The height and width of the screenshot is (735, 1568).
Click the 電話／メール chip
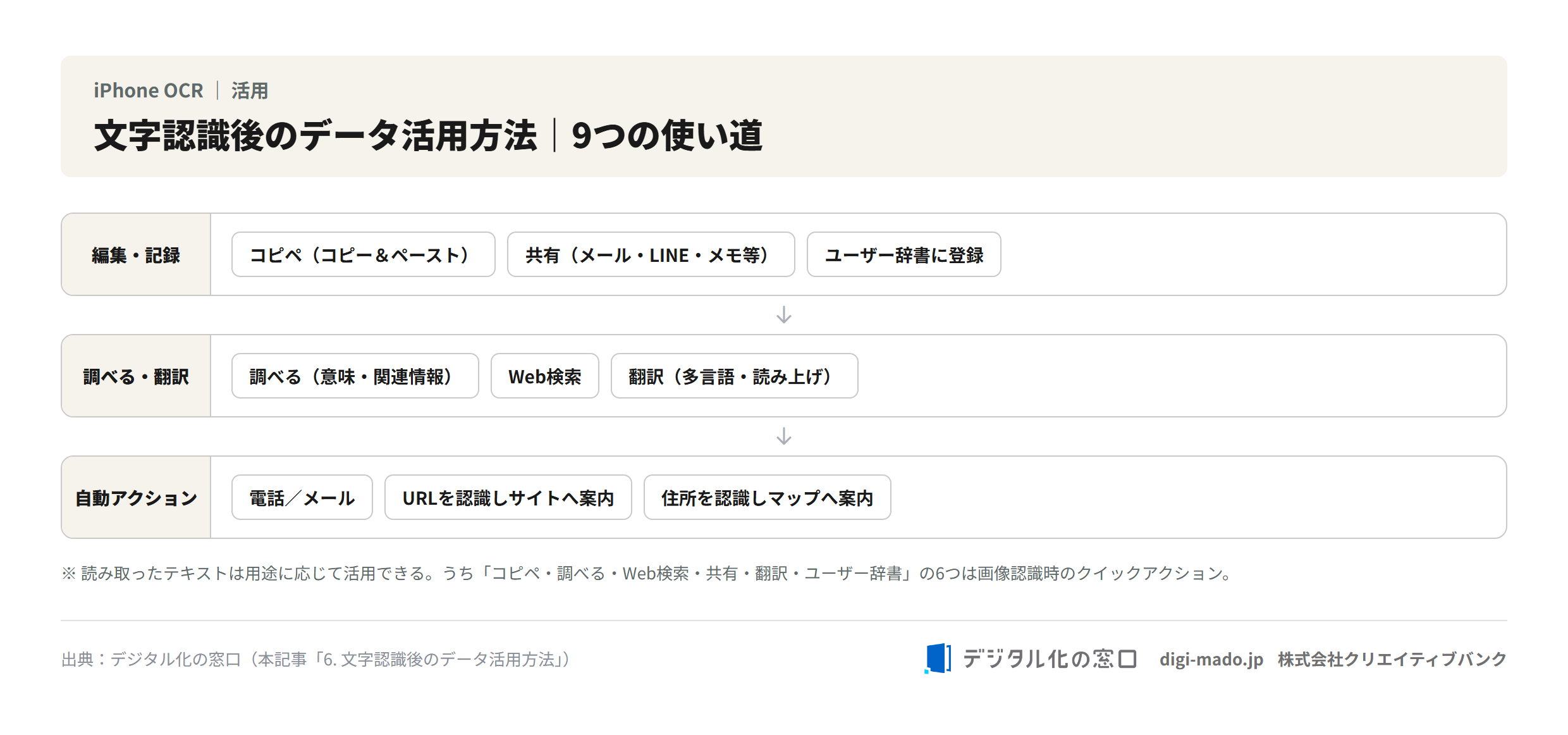tap(302, 497)
